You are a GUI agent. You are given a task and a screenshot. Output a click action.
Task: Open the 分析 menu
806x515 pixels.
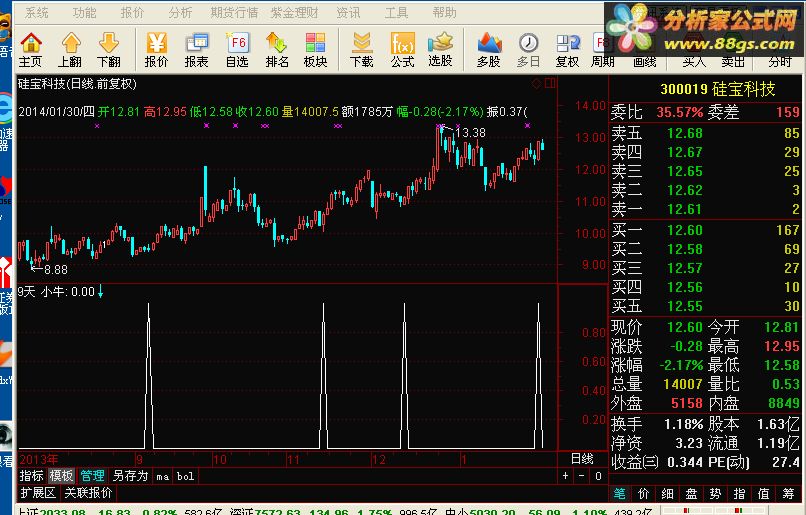click(x=180, y=12)
